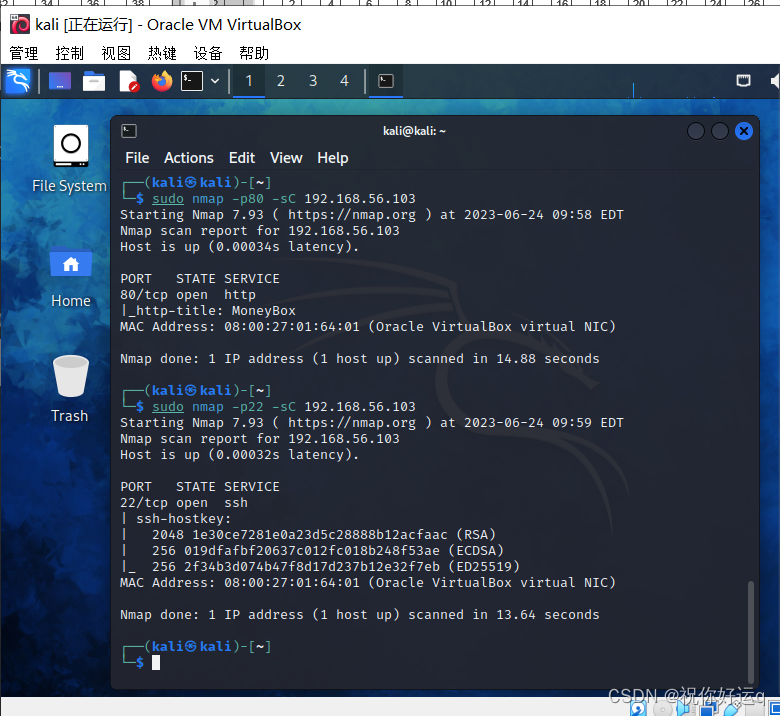Open the Kali applications menu dragon icon

tap(18, 81)
